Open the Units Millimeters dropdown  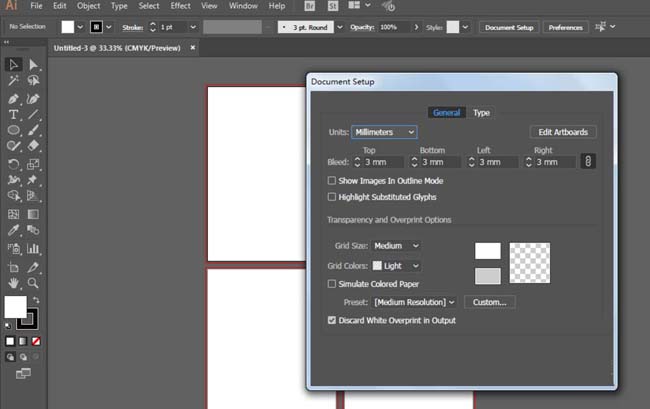384,132
